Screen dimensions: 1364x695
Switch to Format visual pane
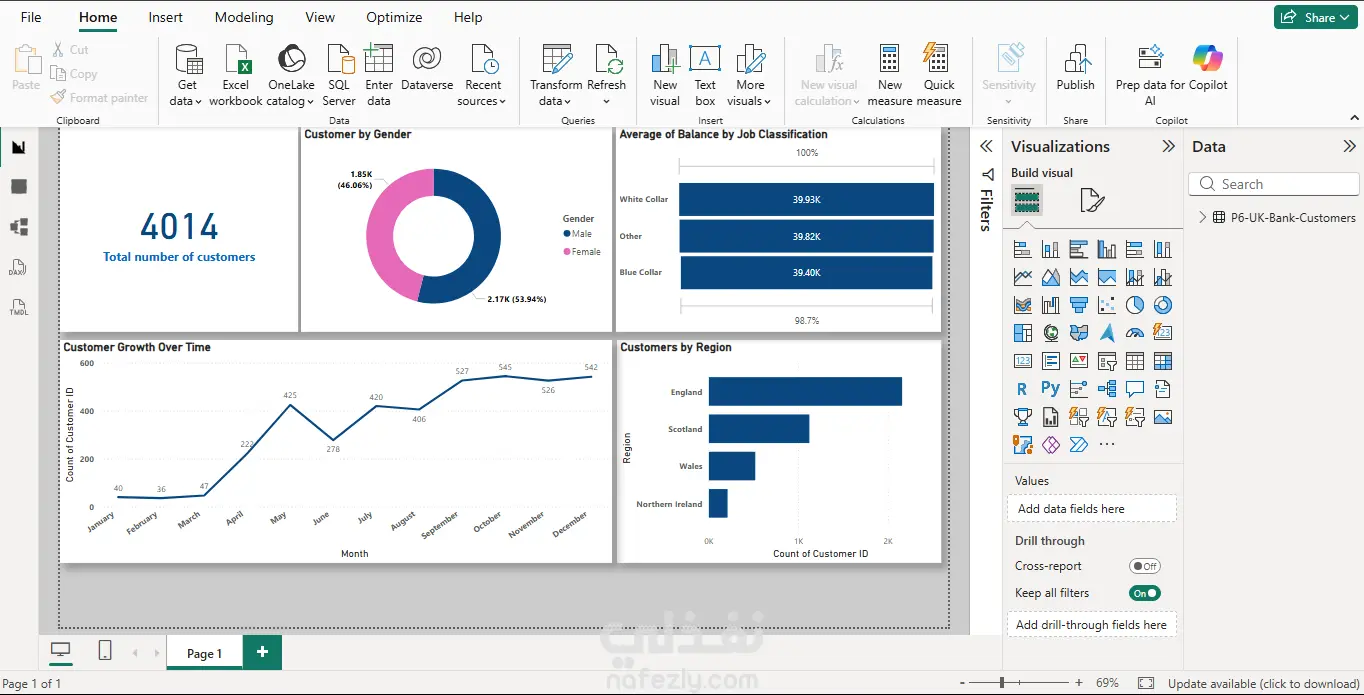(x=1092, y=201)
